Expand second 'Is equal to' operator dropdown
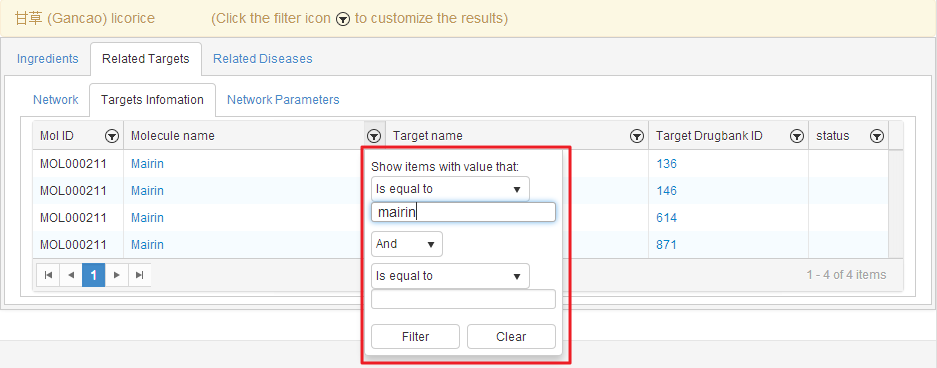This screenshot has width=937, height=368. click(x=450, y=276)
